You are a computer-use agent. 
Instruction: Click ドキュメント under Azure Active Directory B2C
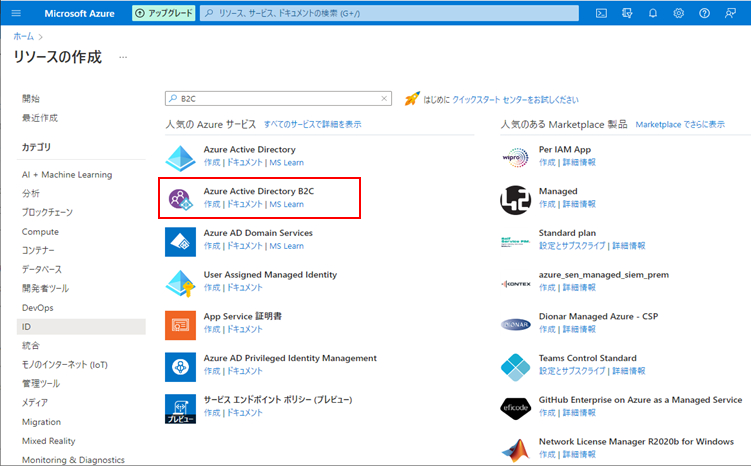coord(244,204)
